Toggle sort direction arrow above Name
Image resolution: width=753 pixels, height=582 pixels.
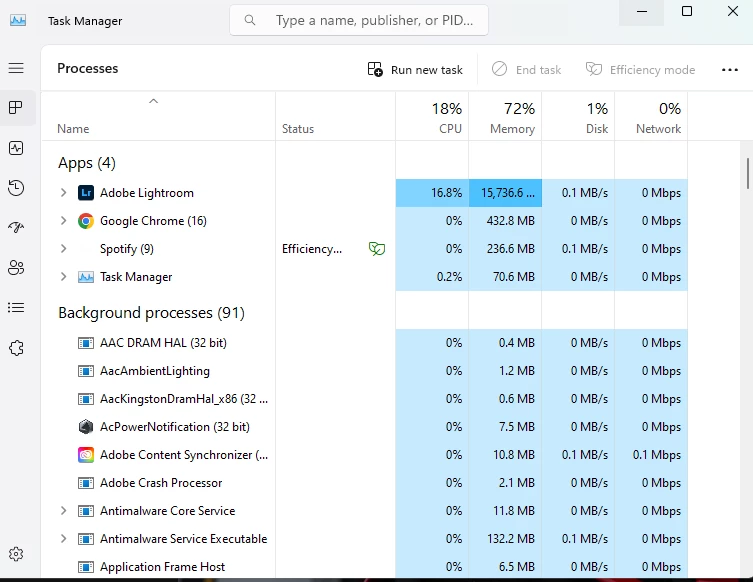click(153, 101)
